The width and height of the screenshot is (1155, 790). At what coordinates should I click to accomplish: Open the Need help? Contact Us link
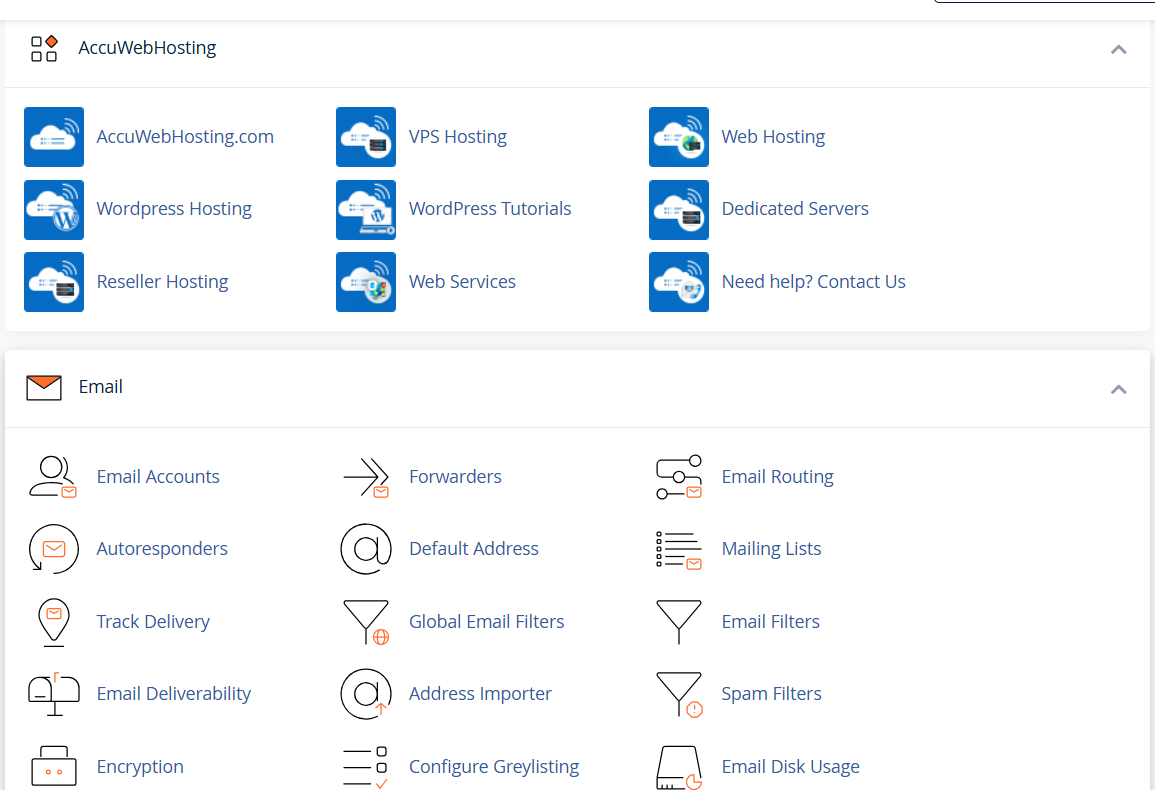pos(813,282)
